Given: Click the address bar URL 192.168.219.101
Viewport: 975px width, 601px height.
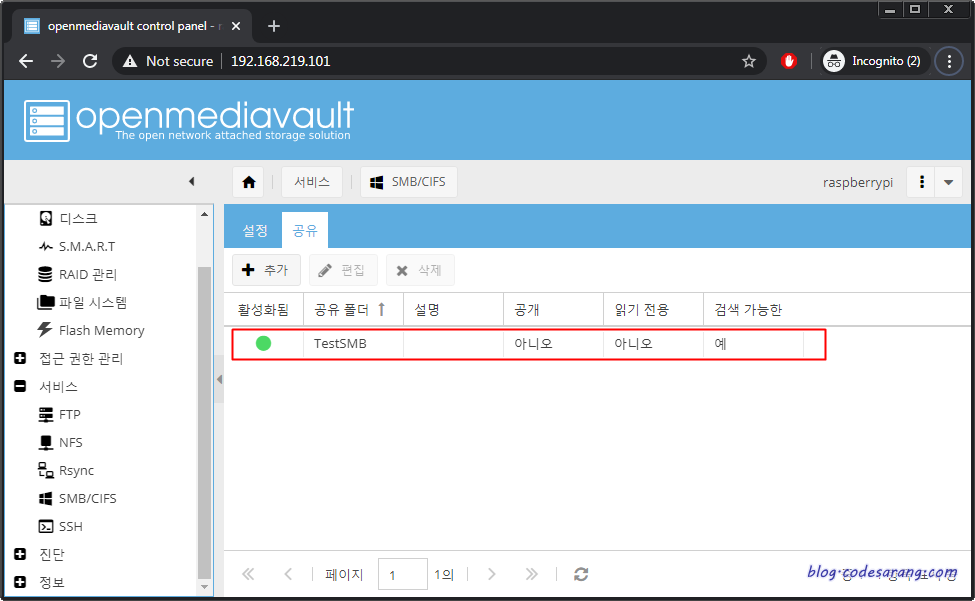Looking at the screenshot, I should pyautogui.click(x=280, y=61).
